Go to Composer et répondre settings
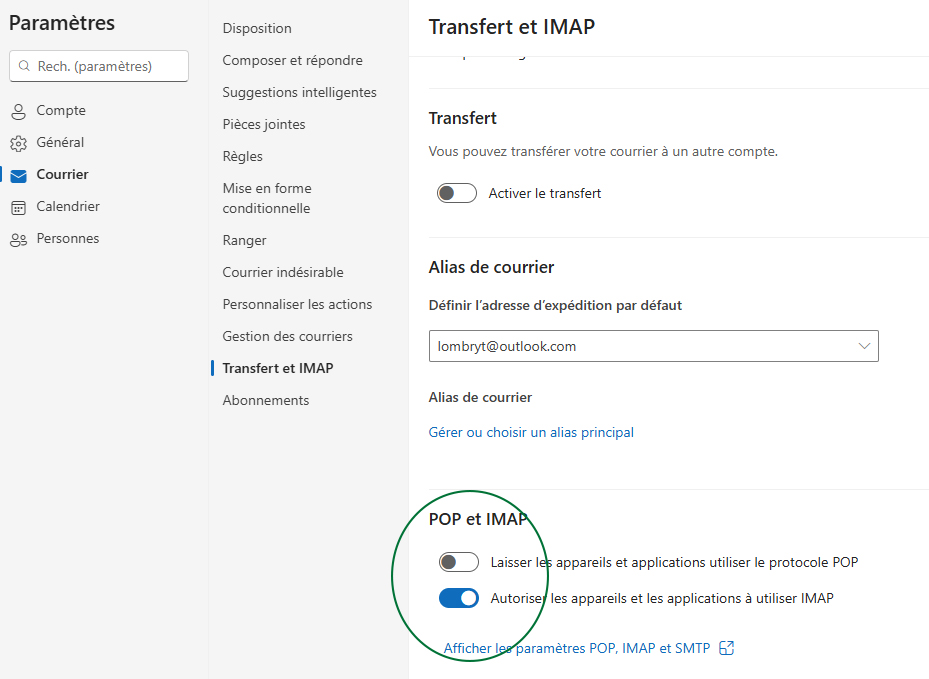Image resolution: width=929 pixels, height=679 pixels. click(293, 60)
